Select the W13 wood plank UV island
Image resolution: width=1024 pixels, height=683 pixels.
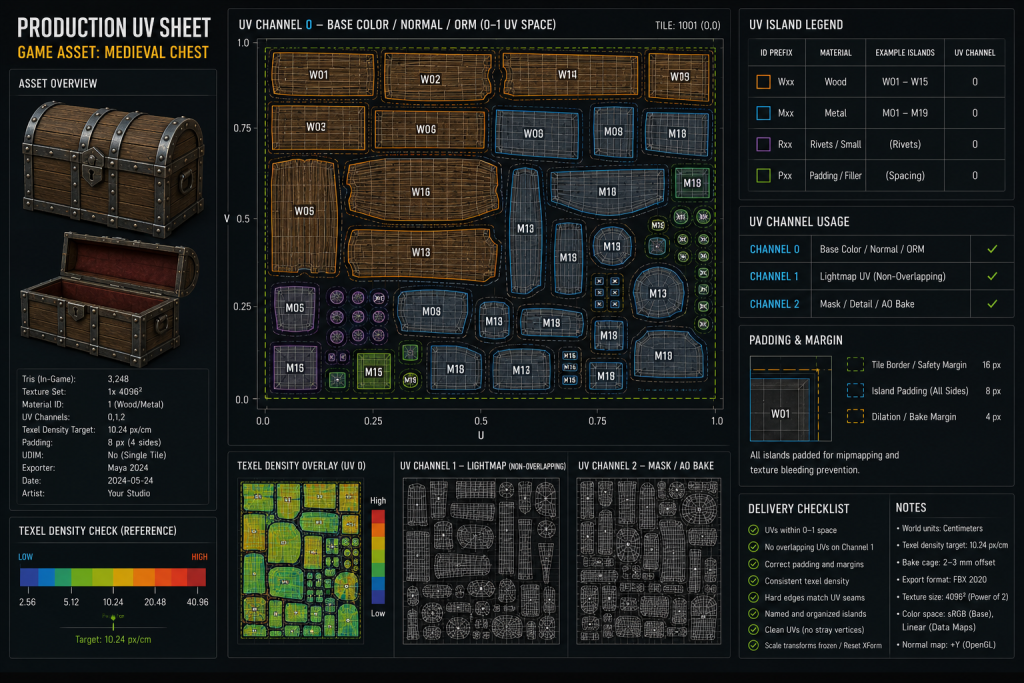point(421,253)
